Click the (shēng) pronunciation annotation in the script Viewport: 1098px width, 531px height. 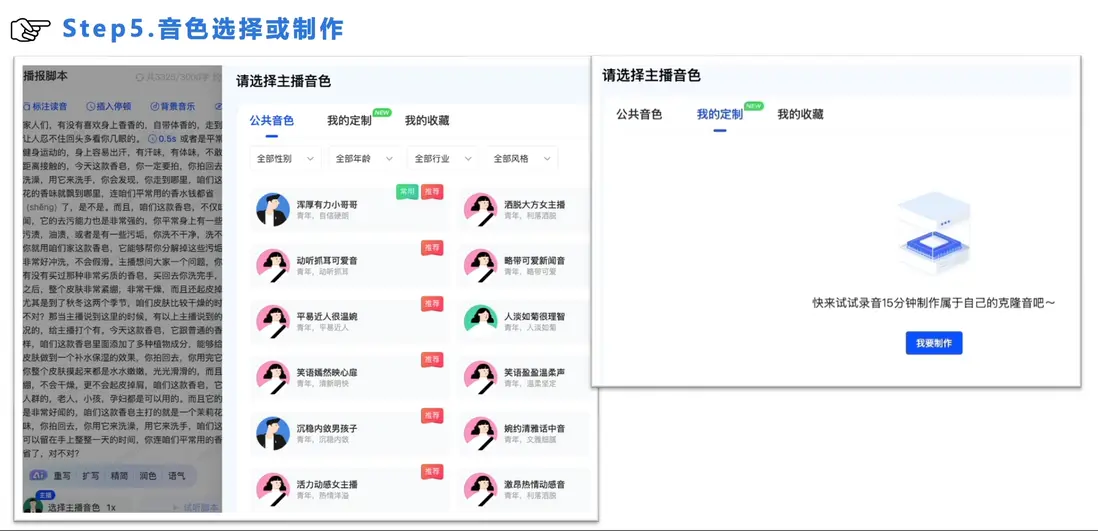42,208
